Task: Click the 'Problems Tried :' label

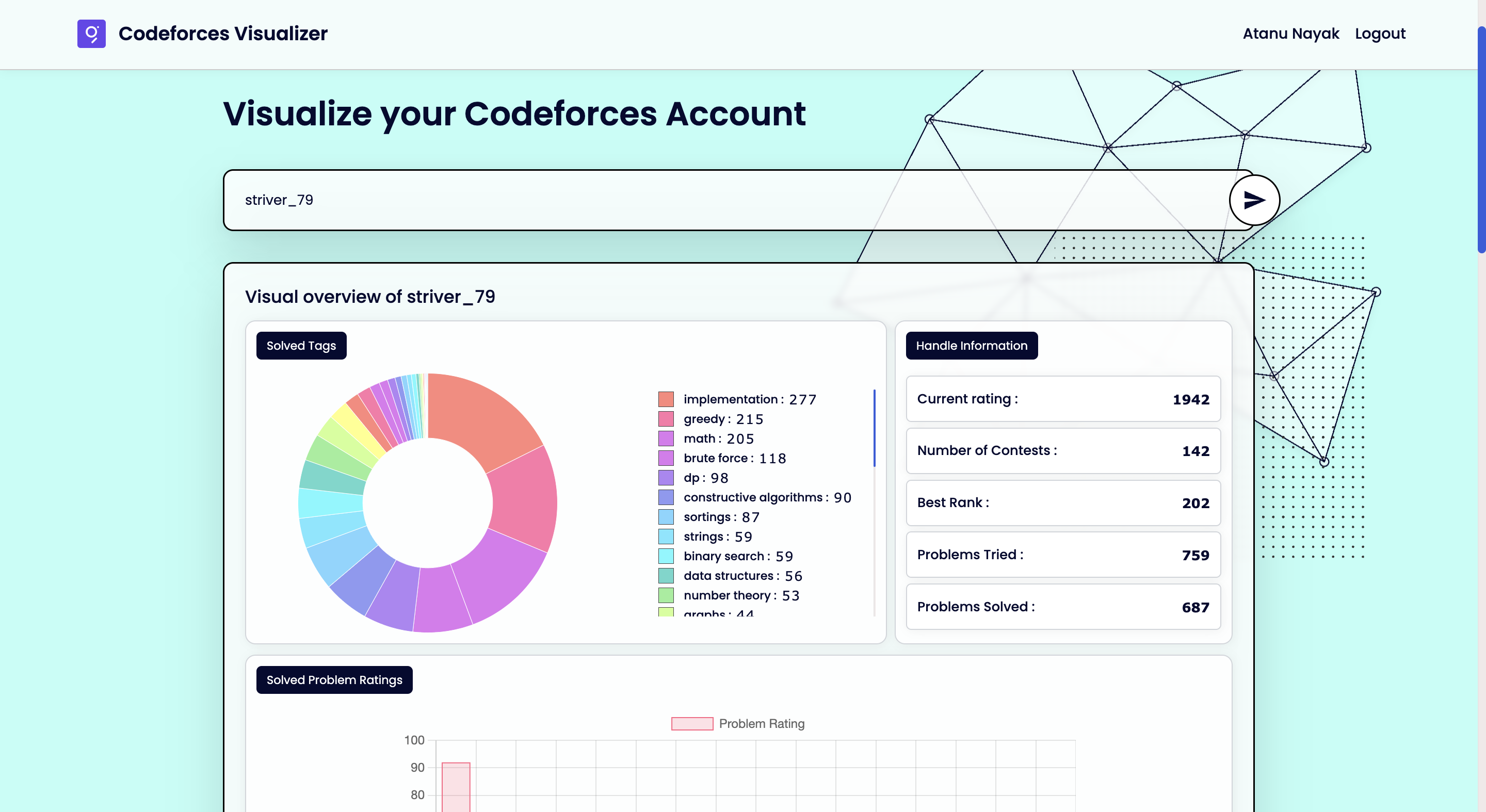Action: [x=970, y=554]
